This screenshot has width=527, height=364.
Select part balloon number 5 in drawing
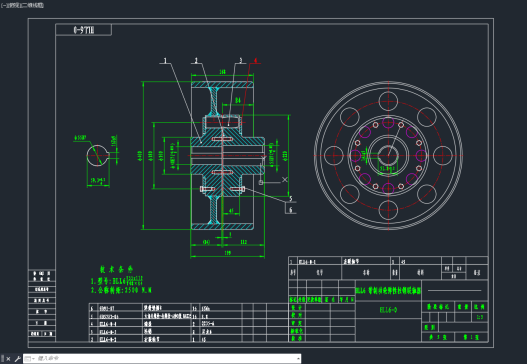(x=291, y=199)
